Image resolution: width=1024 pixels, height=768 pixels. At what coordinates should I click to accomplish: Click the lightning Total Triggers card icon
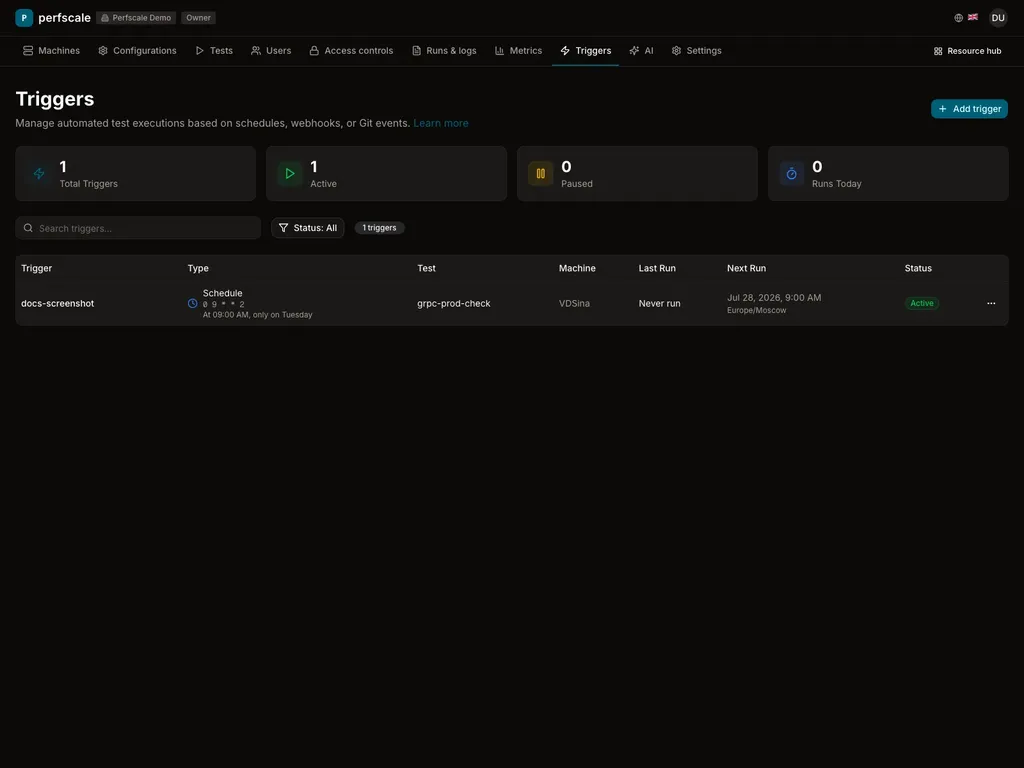39,174
